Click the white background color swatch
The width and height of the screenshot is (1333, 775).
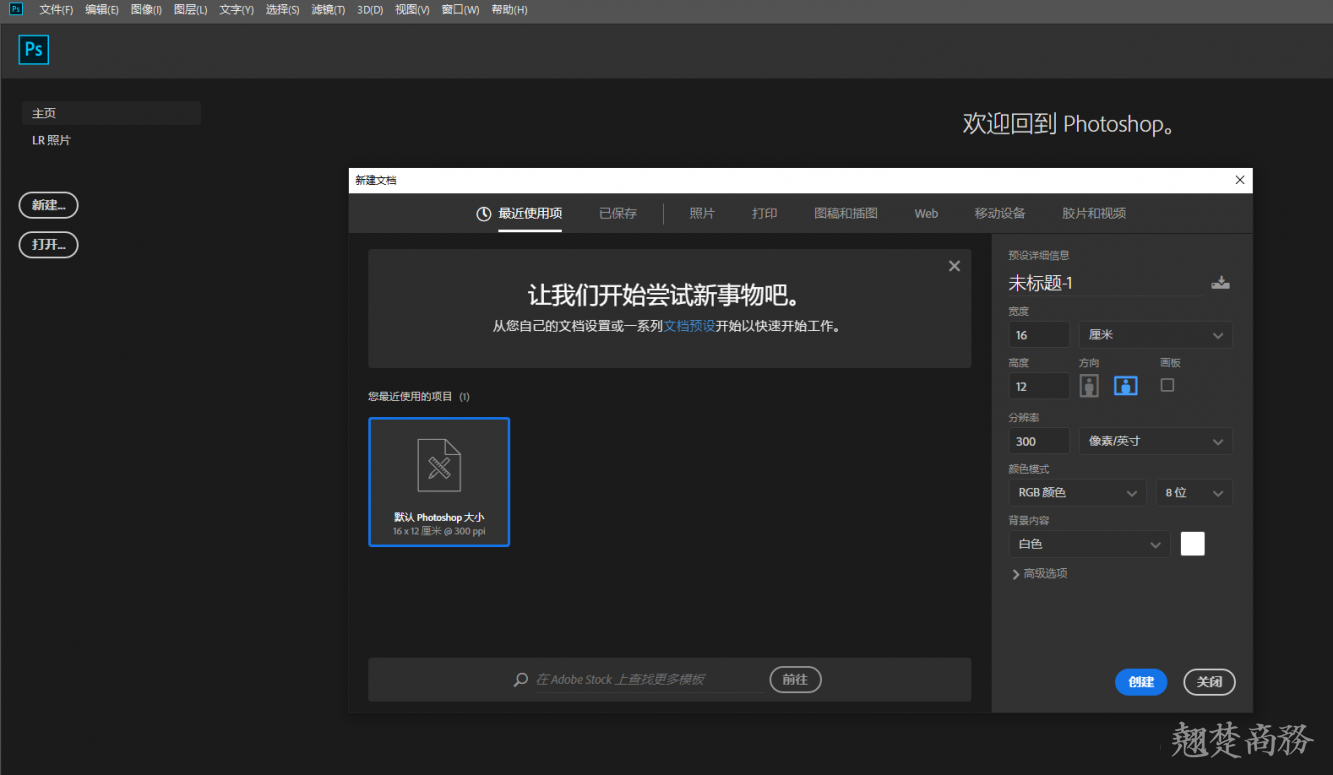pos(1193,543)
